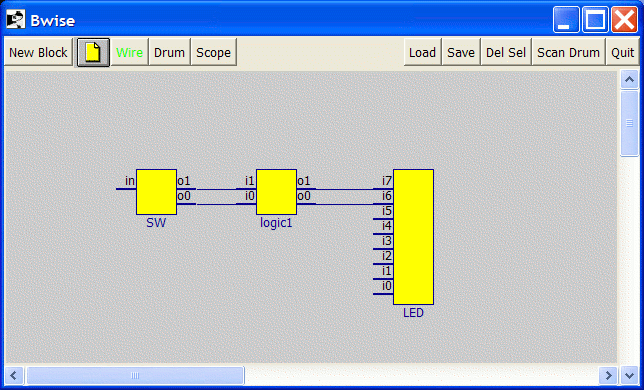Click Del Sel to delete selection

coord(506,52)
